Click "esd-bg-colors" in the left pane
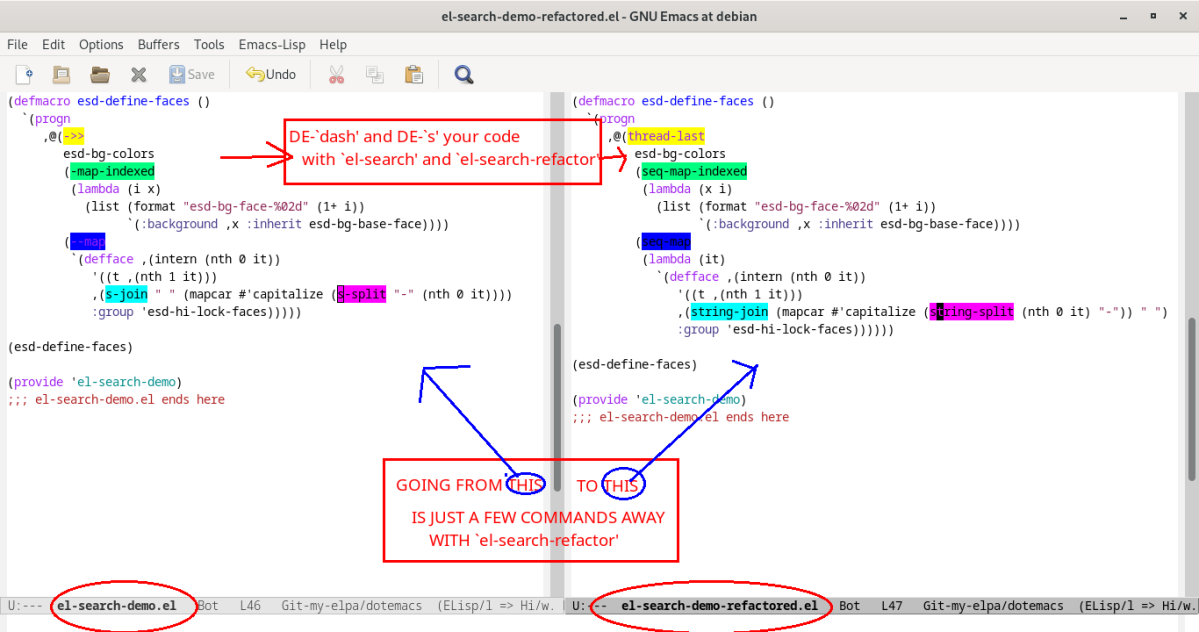The width and height of the screenshot is (1199, 632). pos(109,154)
